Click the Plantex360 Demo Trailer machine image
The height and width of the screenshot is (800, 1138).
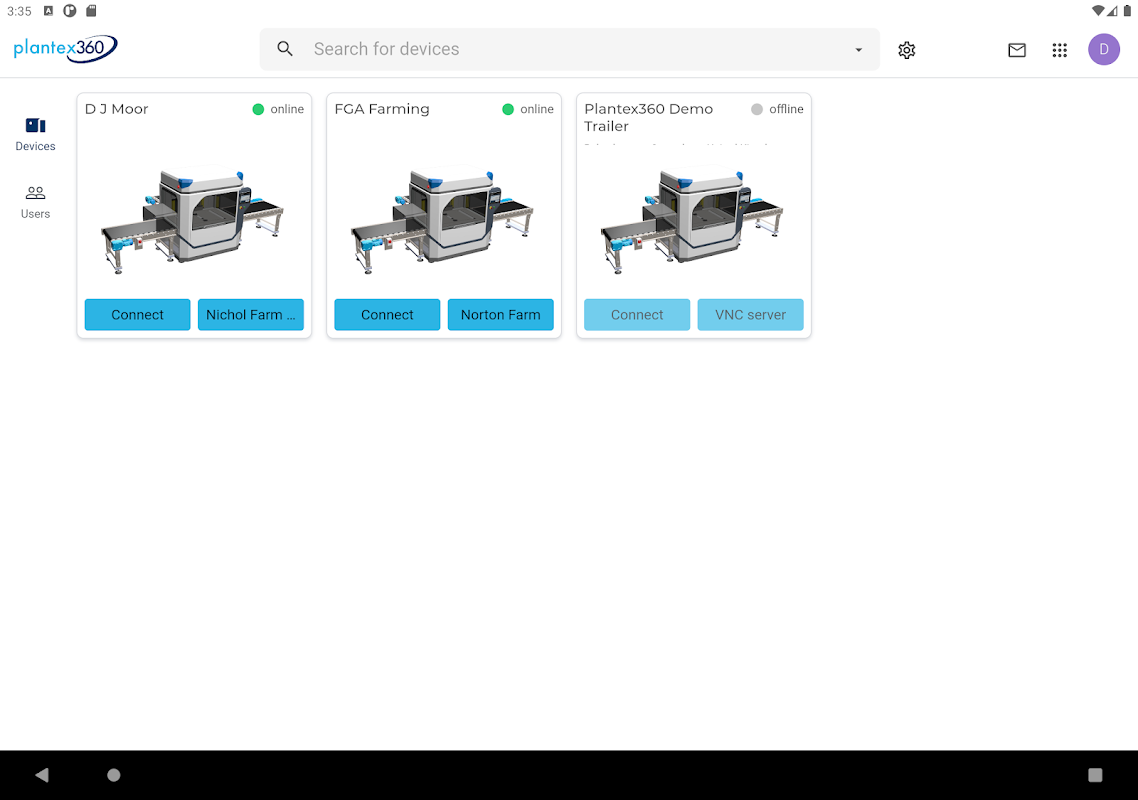coord(691,219)
